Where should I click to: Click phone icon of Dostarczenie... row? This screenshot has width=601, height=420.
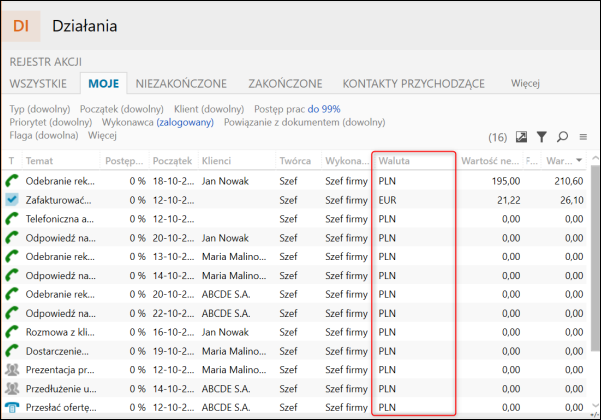tap(12, 351)
